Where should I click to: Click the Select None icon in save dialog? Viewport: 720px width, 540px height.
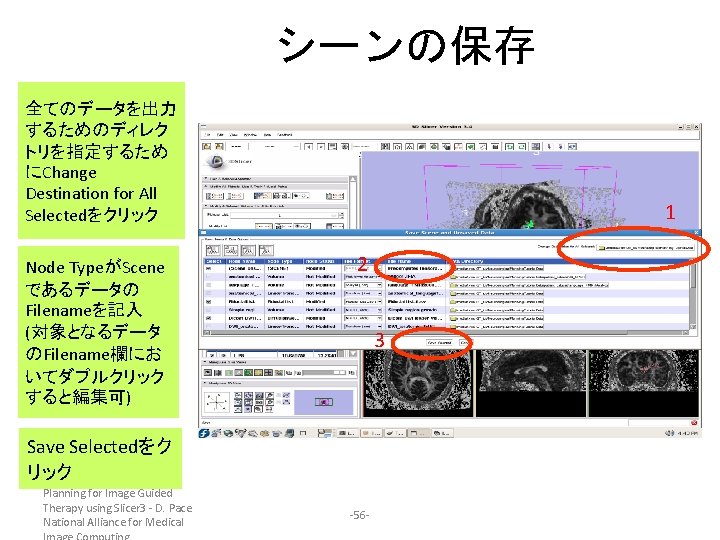tap(231, 250)
